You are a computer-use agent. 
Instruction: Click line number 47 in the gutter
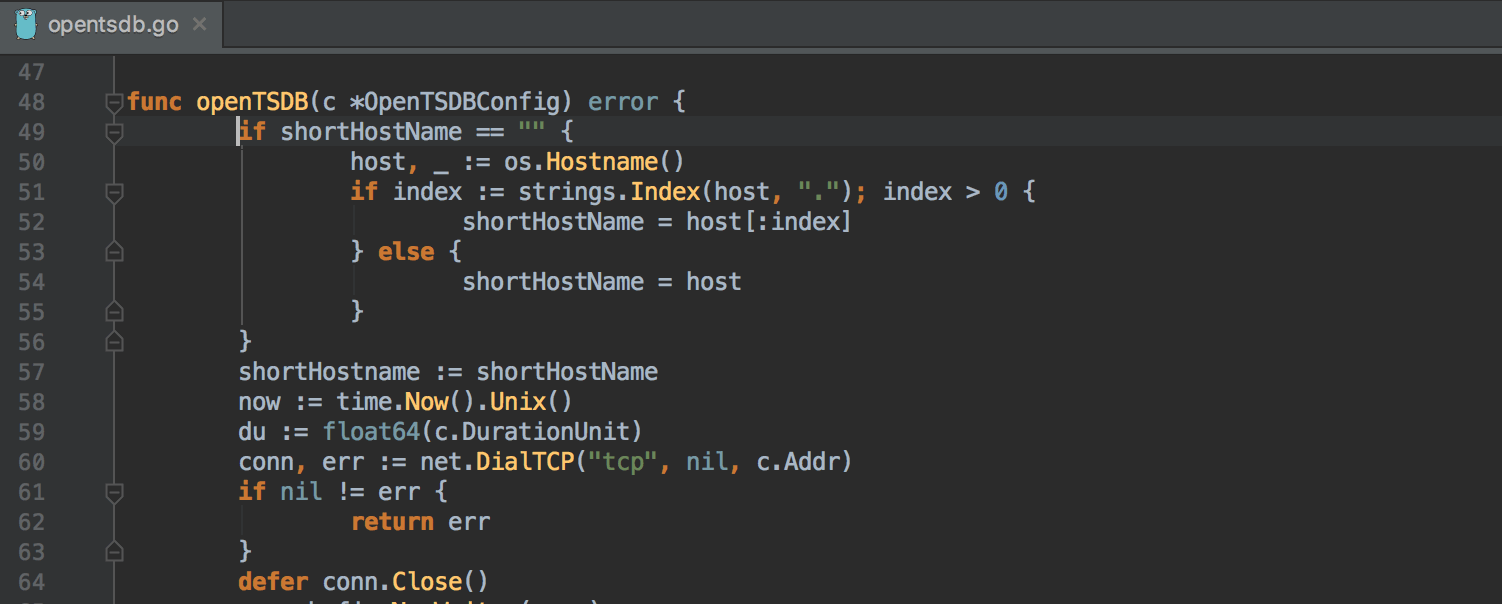[32, 72]
